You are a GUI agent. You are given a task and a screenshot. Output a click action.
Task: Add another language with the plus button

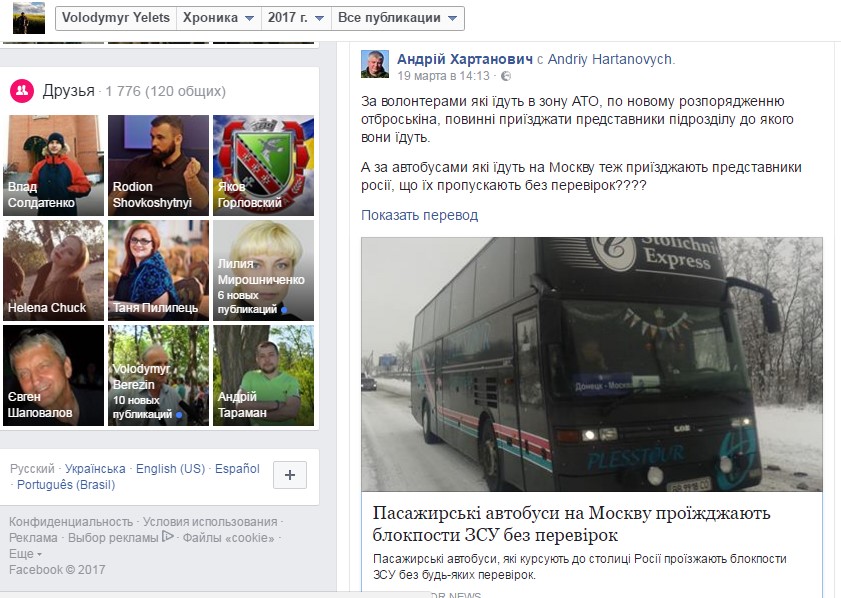point(290,475)
